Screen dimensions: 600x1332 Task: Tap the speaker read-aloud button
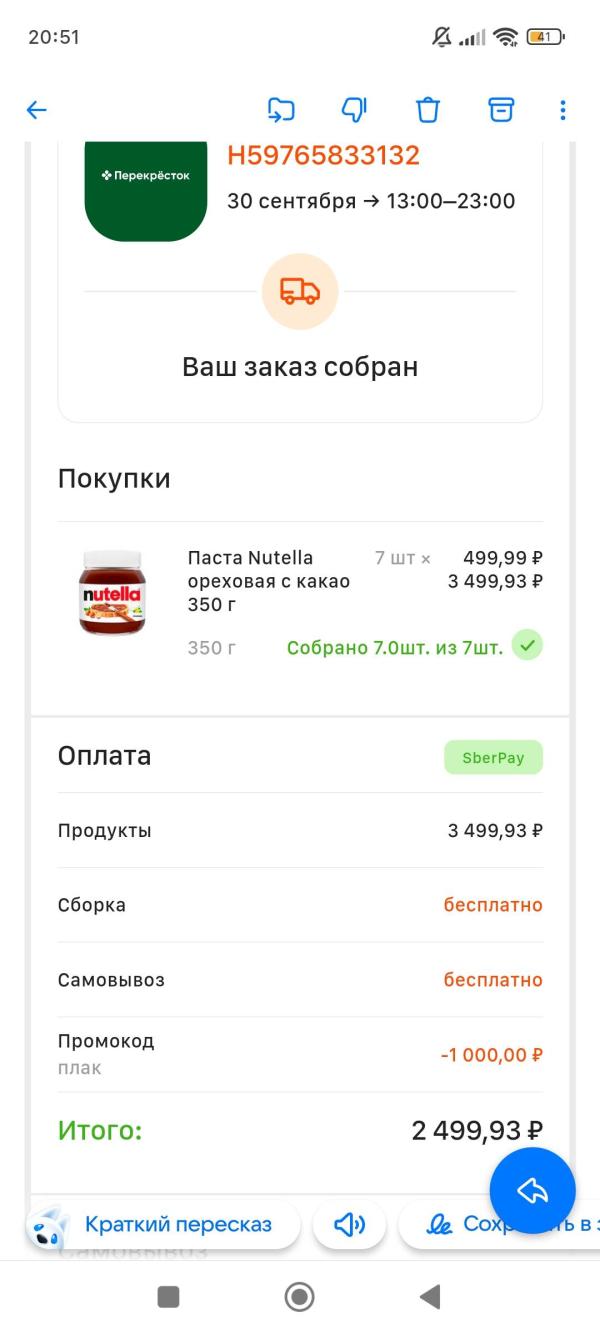point(349,1225)
